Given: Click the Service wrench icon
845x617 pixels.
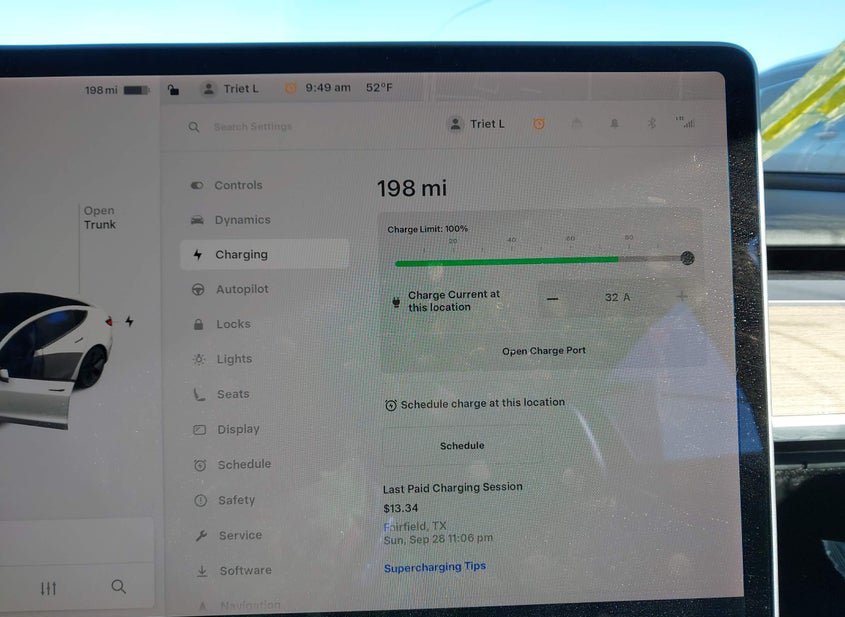Looking at the screenshot, I should tap(201, 536).
